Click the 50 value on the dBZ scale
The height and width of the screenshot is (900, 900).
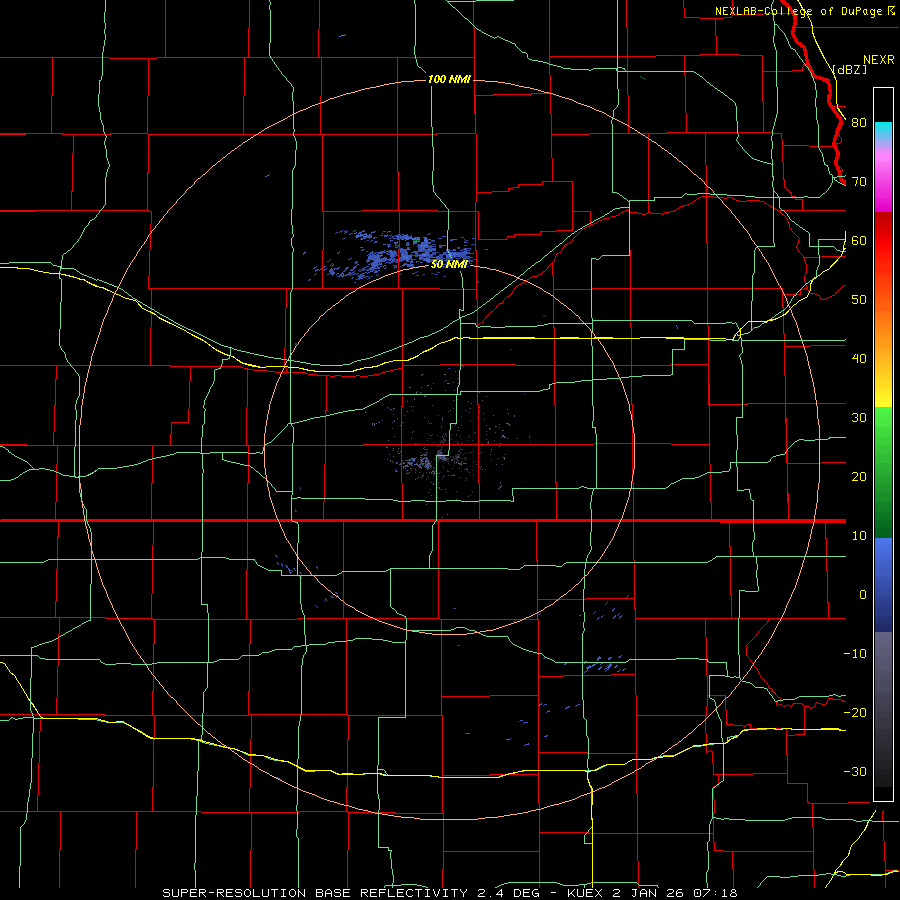pos(859,300)
